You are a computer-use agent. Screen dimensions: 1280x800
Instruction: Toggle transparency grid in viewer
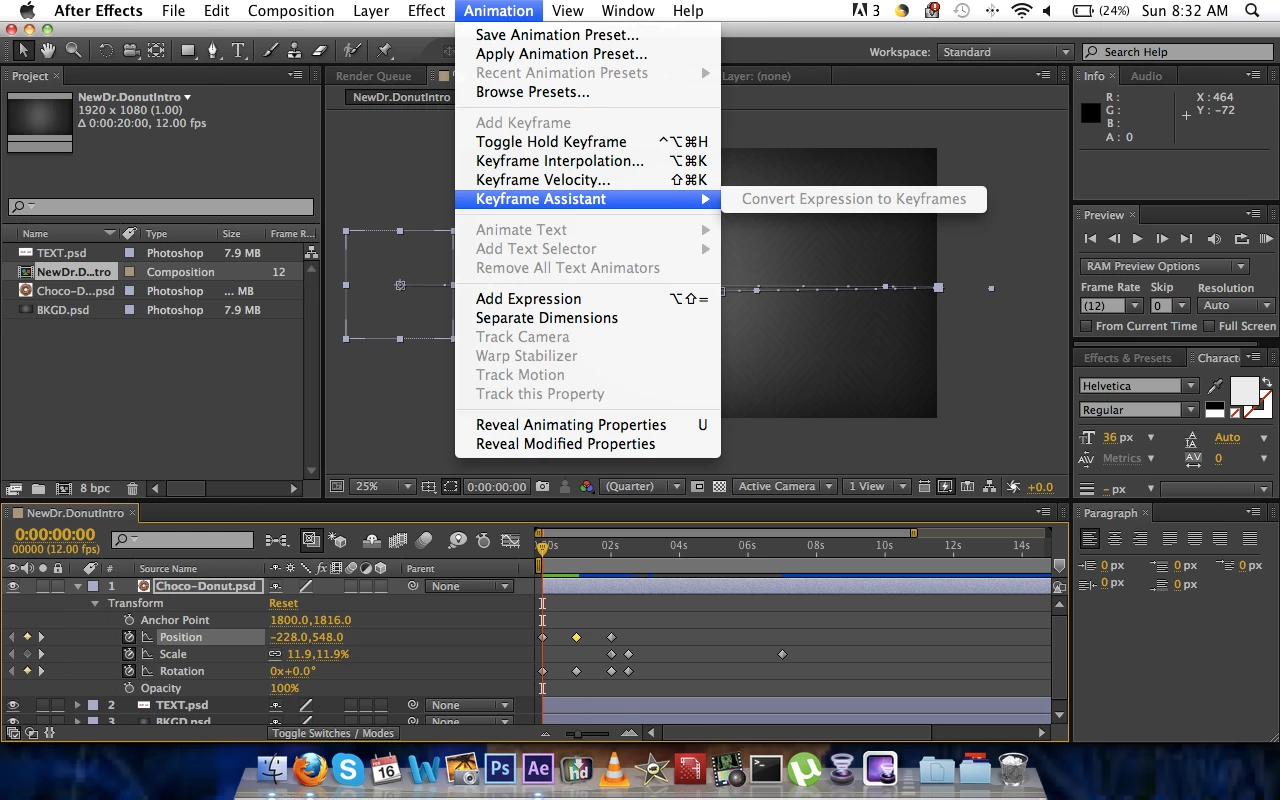point(719,487)
